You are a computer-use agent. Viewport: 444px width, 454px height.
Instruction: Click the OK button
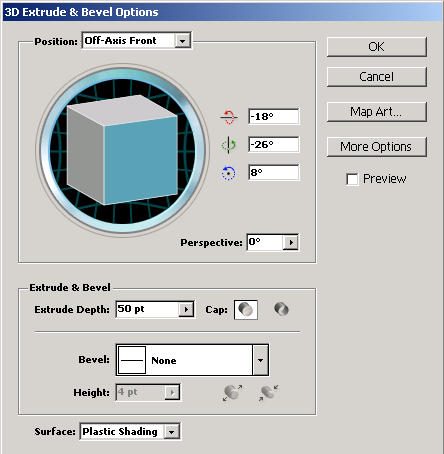(377, 47)
